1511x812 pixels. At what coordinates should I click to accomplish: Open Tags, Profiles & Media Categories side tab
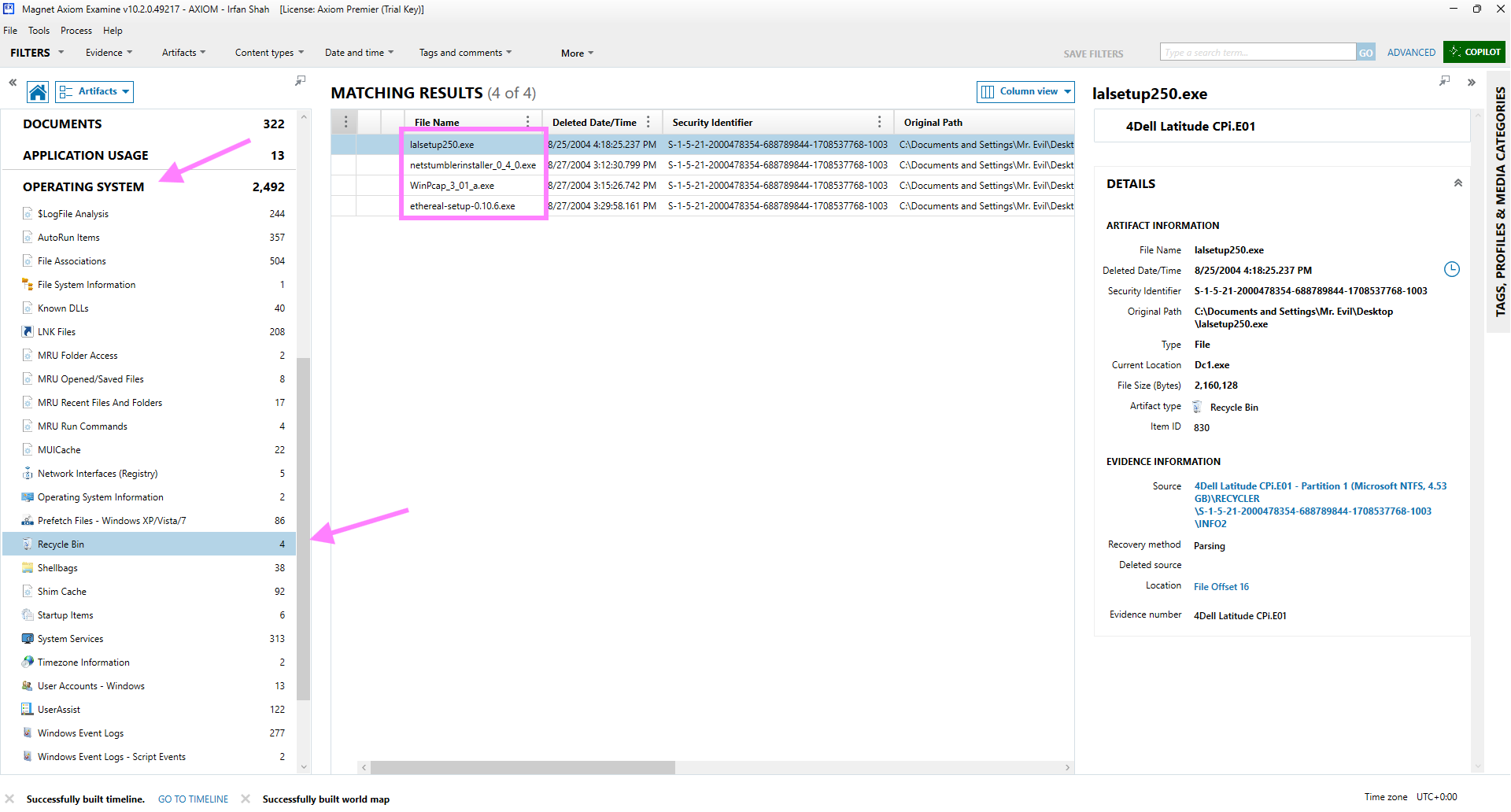click(x=1500, y=201)
